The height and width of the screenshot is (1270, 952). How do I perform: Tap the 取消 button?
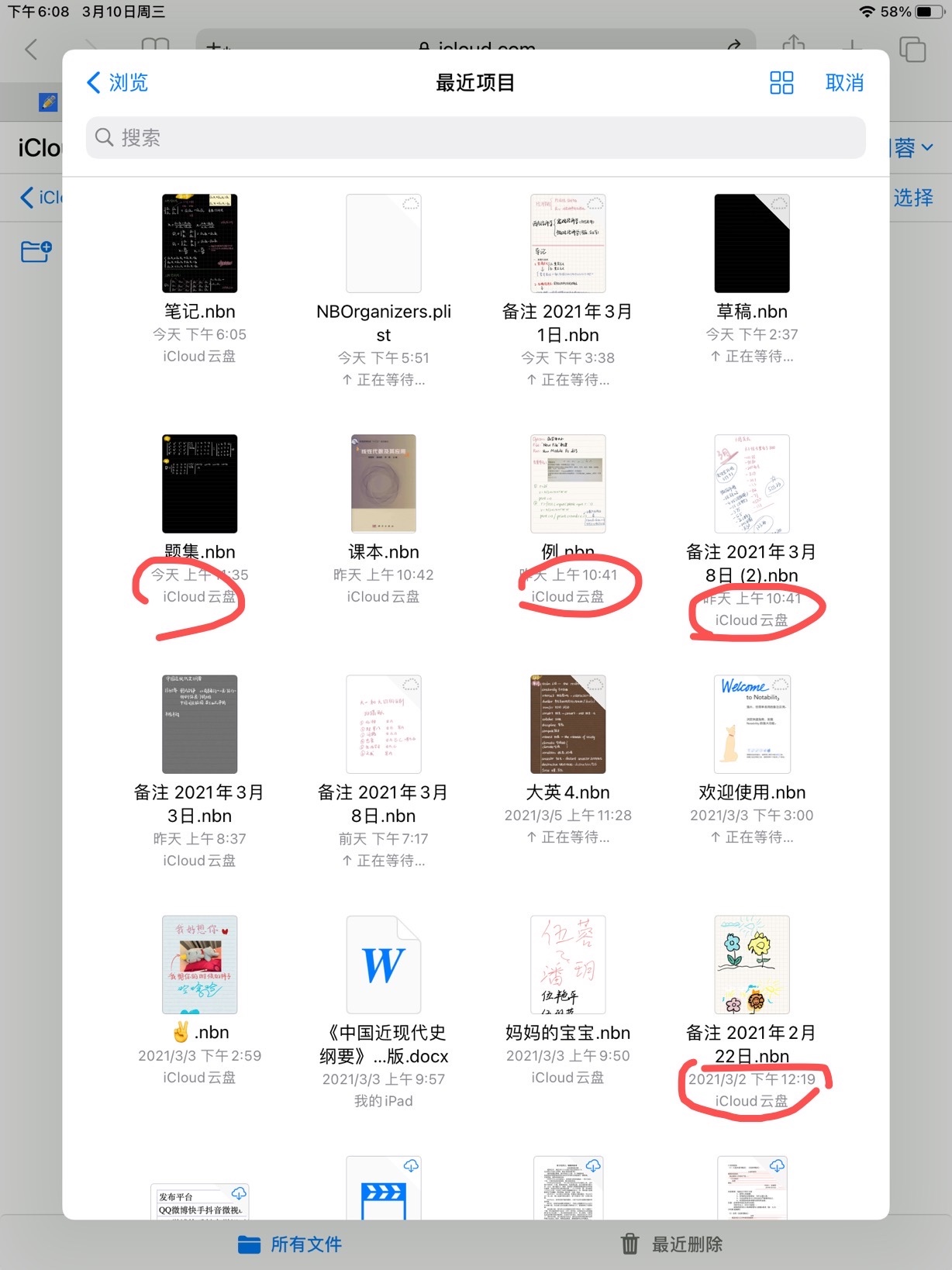pyautogui.click(x=844, y=83)
